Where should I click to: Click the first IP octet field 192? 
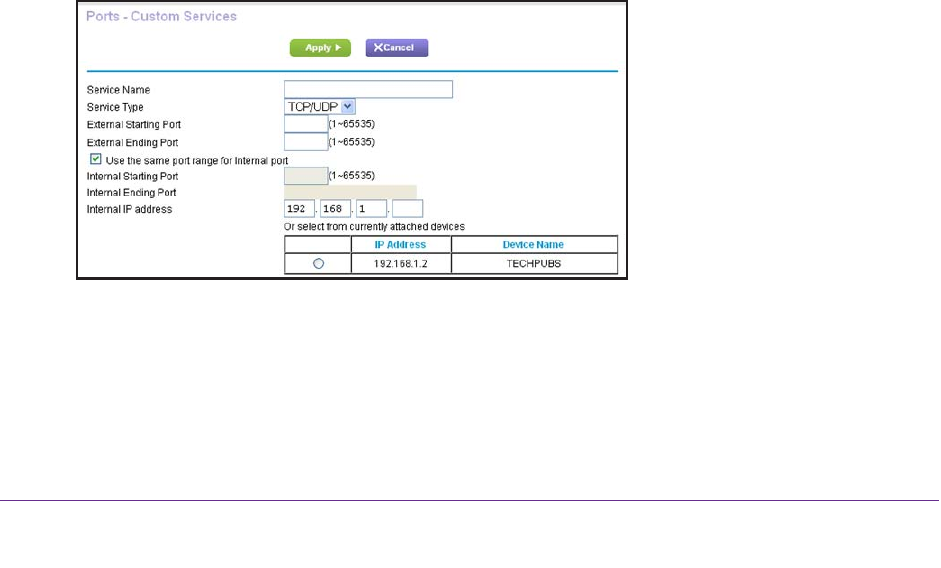(299, 209)
